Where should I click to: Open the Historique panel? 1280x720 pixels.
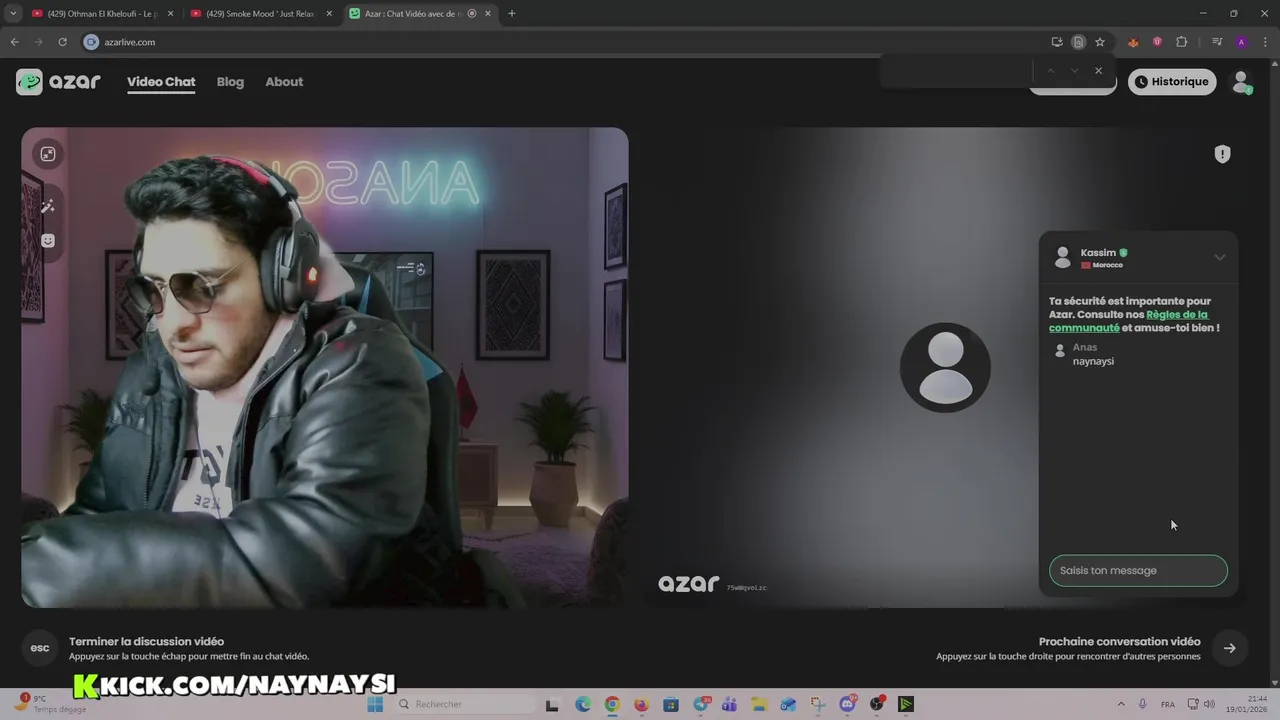pyautogui.click(x=1172, y=82)
